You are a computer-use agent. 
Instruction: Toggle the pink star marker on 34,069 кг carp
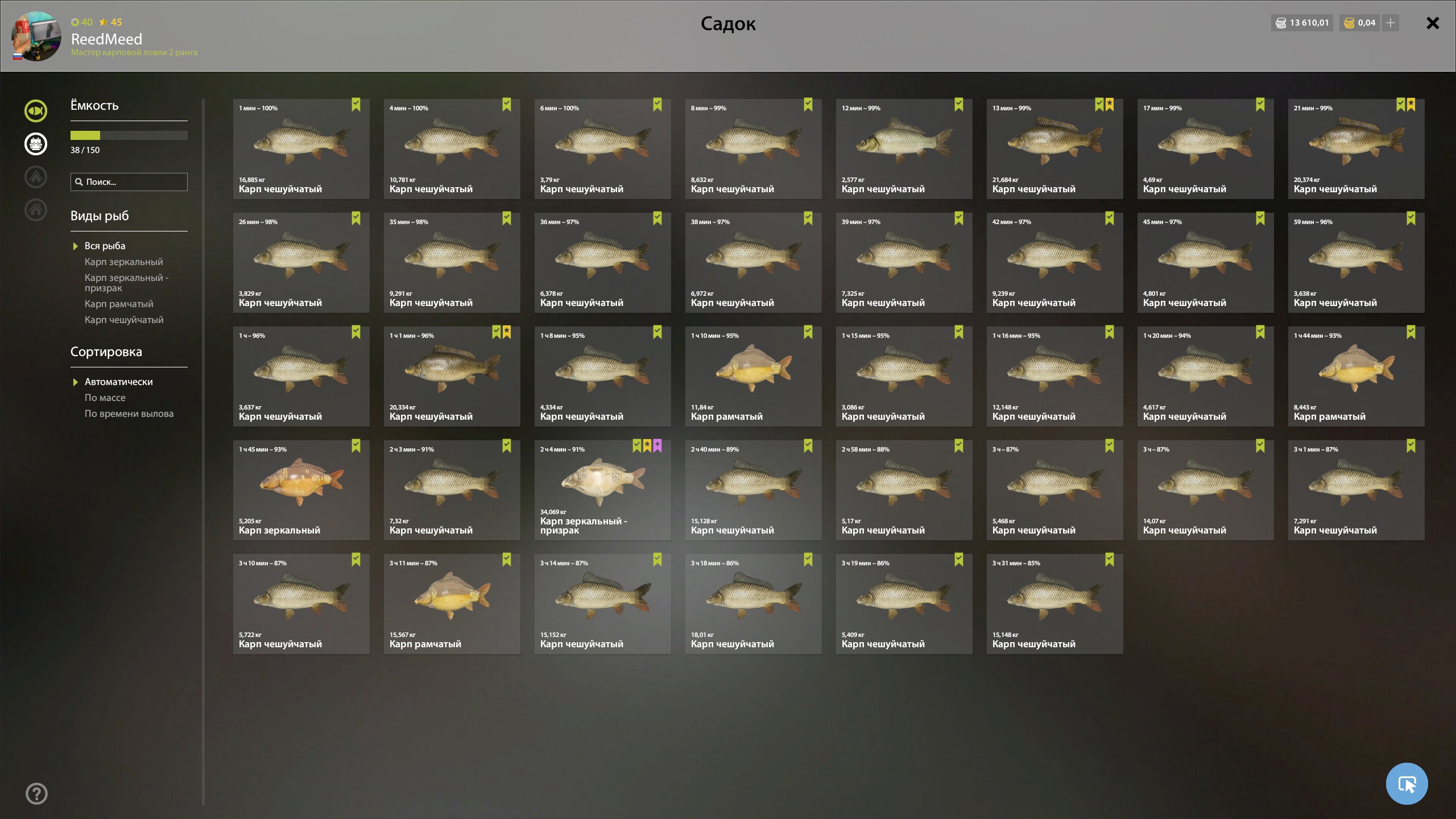tap(657, 446)
